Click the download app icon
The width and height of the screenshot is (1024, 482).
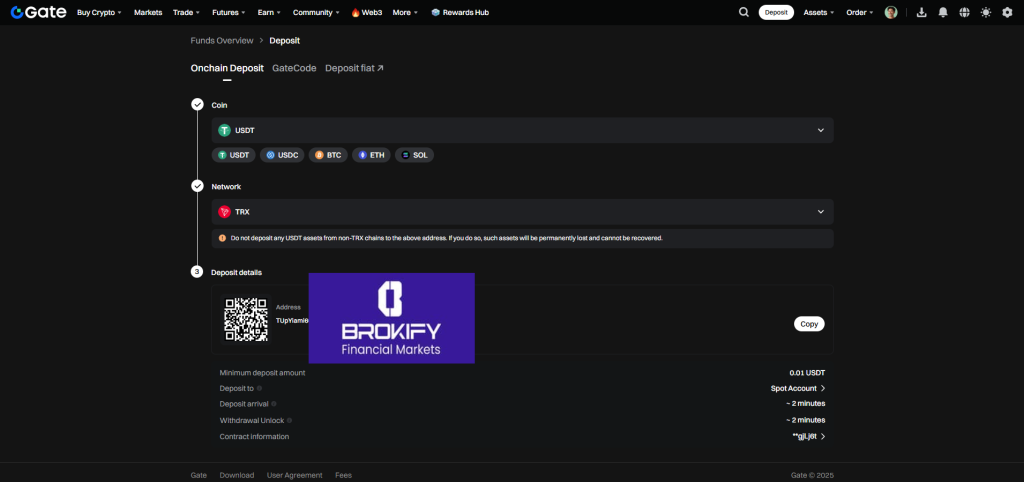tap(920, 12)
